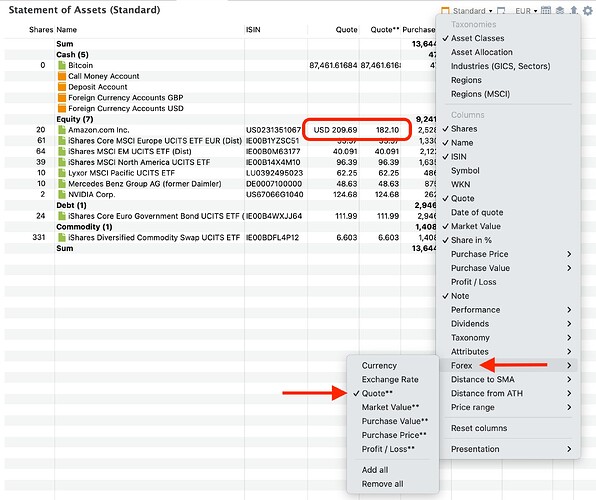The image size is (596, 500).
Task: Click the orange Call Money Account icon
Action: pos(62,76)
